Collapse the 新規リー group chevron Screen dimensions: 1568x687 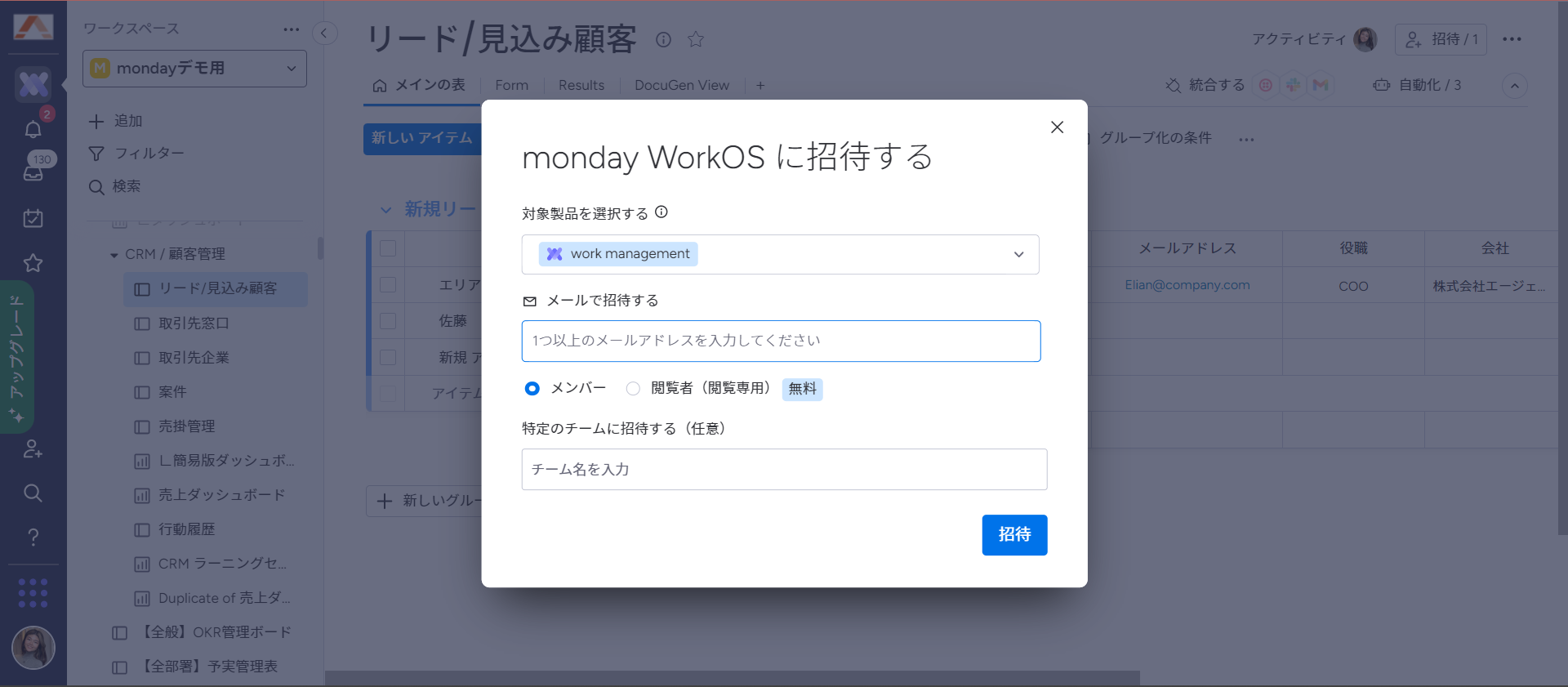tap(386, 210)
